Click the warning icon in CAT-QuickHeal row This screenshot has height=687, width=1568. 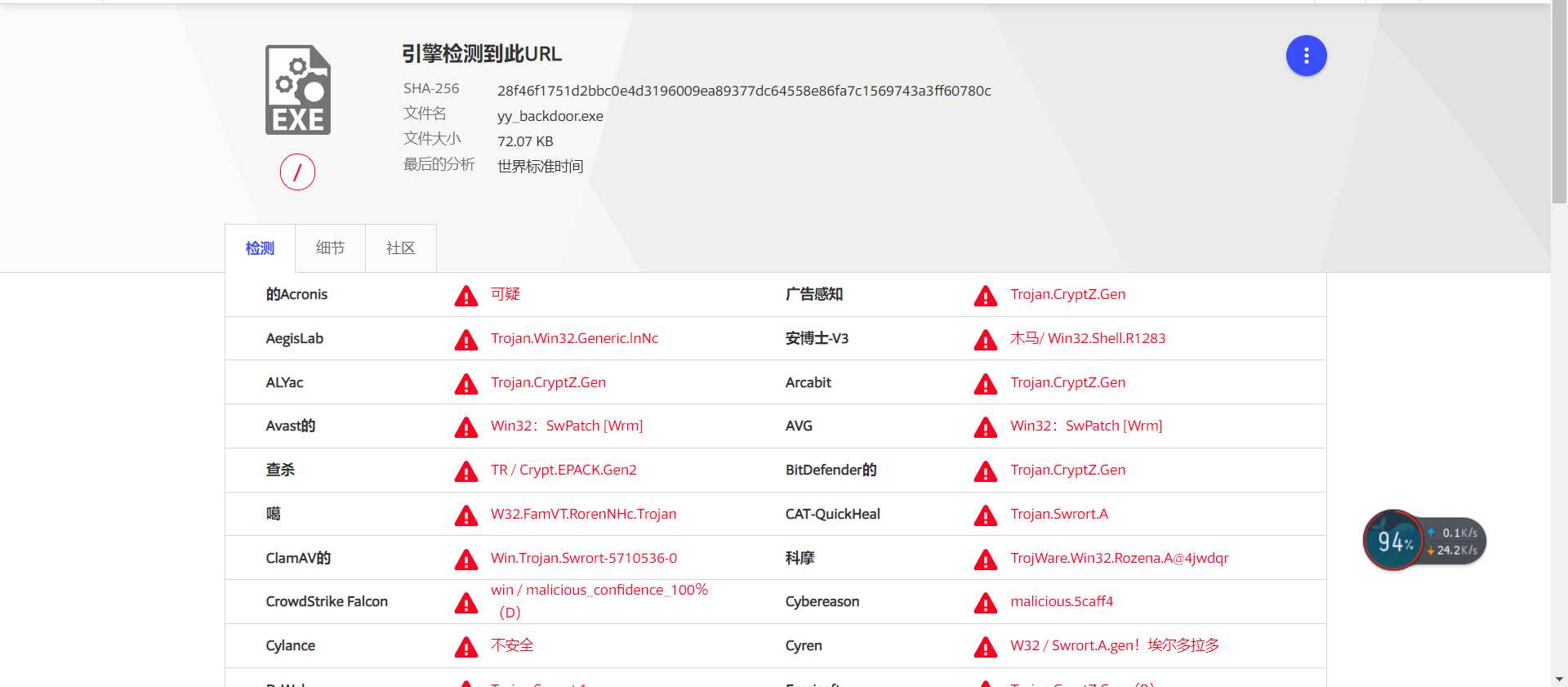click(986, 515)
